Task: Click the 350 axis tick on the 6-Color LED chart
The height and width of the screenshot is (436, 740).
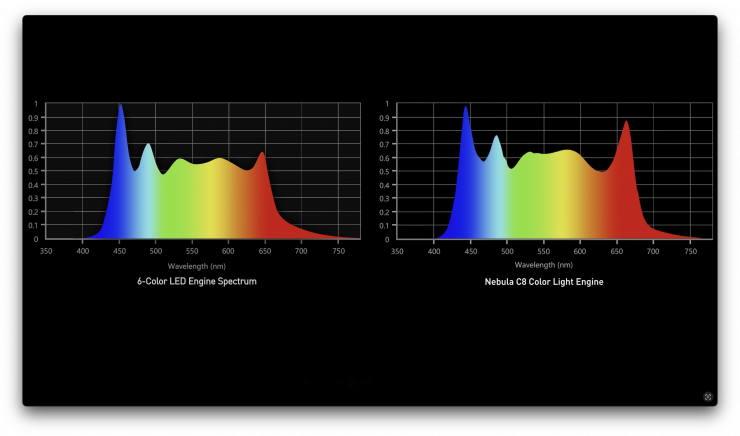Action: point(46,251)
